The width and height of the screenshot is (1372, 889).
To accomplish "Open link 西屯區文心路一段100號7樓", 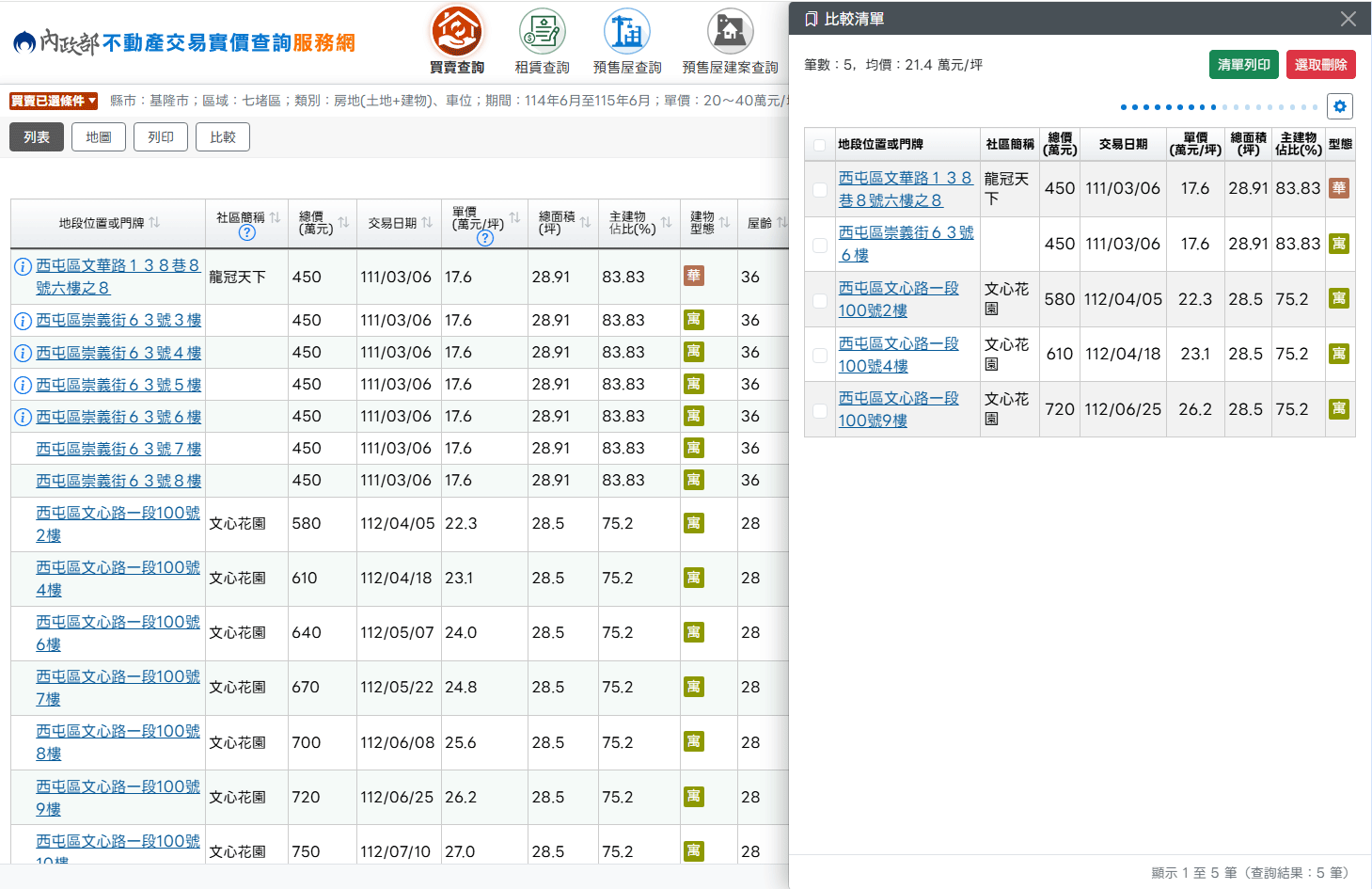I will click(118, 688).
